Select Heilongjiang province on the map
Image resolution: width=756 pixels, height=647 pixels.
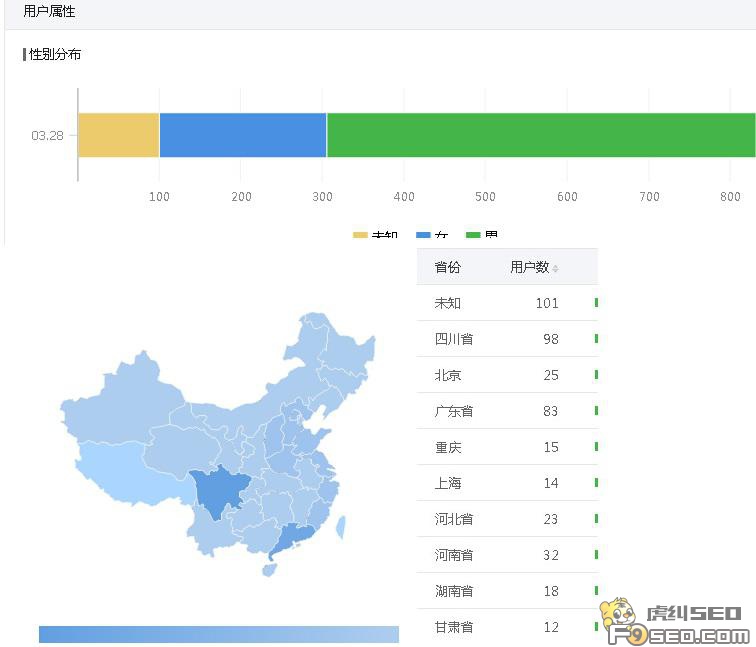click(345, 352)
